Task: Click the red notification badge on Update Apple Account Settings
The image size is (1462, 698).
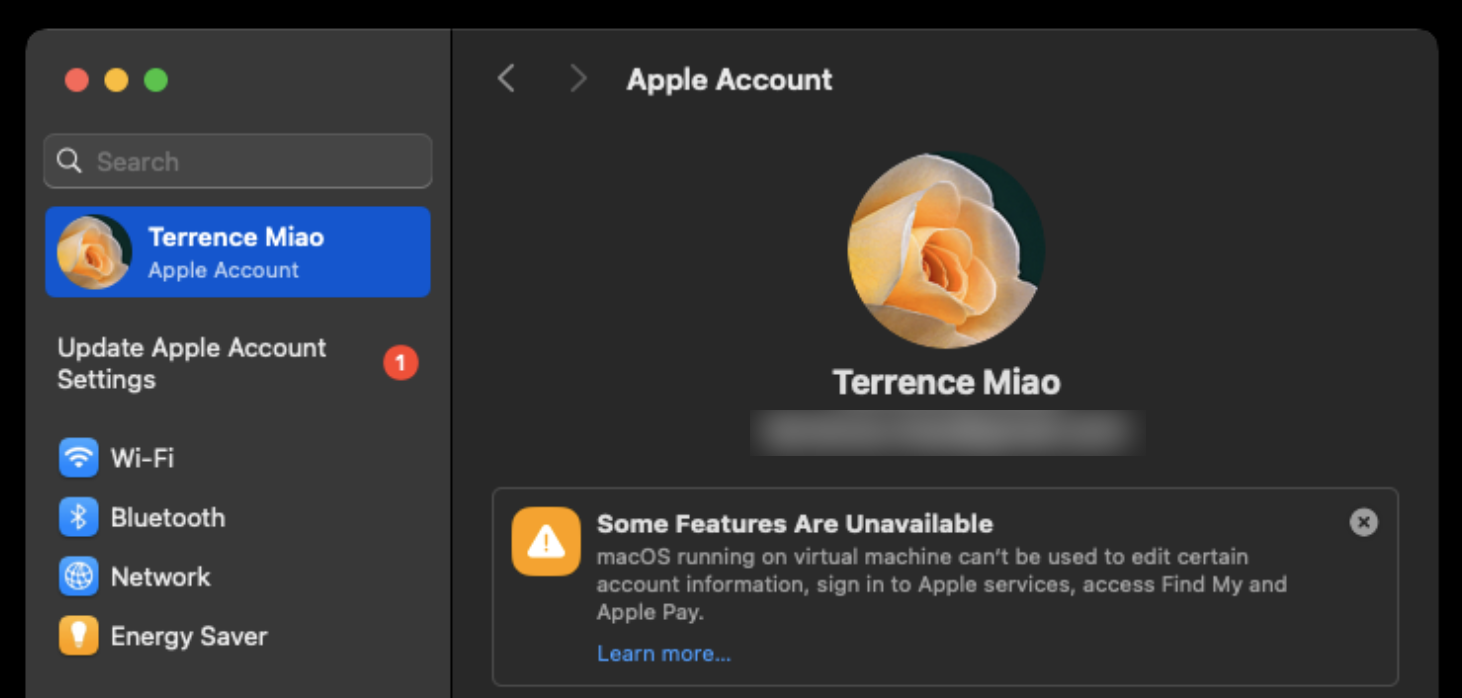Action: pos(399,363)
